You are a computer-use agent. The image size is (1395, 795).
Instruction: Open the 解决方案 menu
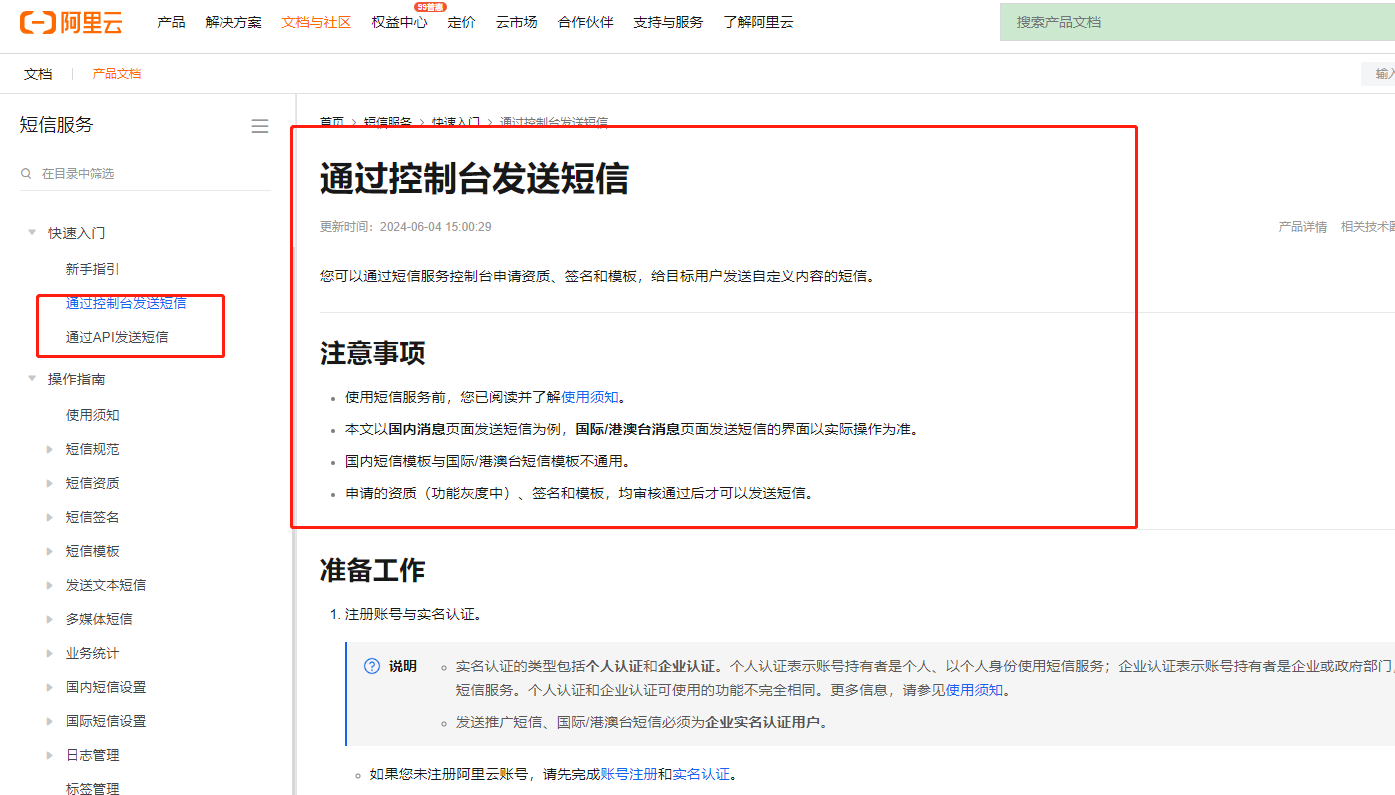tap(233, 22)
